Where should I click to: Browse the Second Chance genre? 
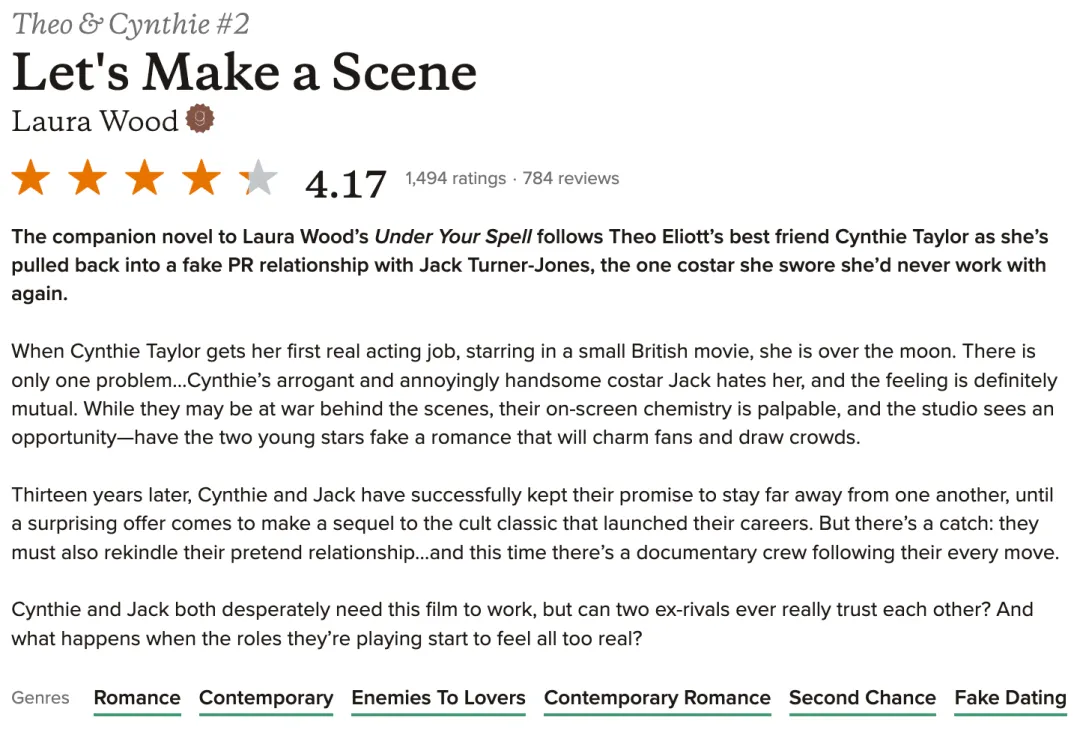pos(862,698)
